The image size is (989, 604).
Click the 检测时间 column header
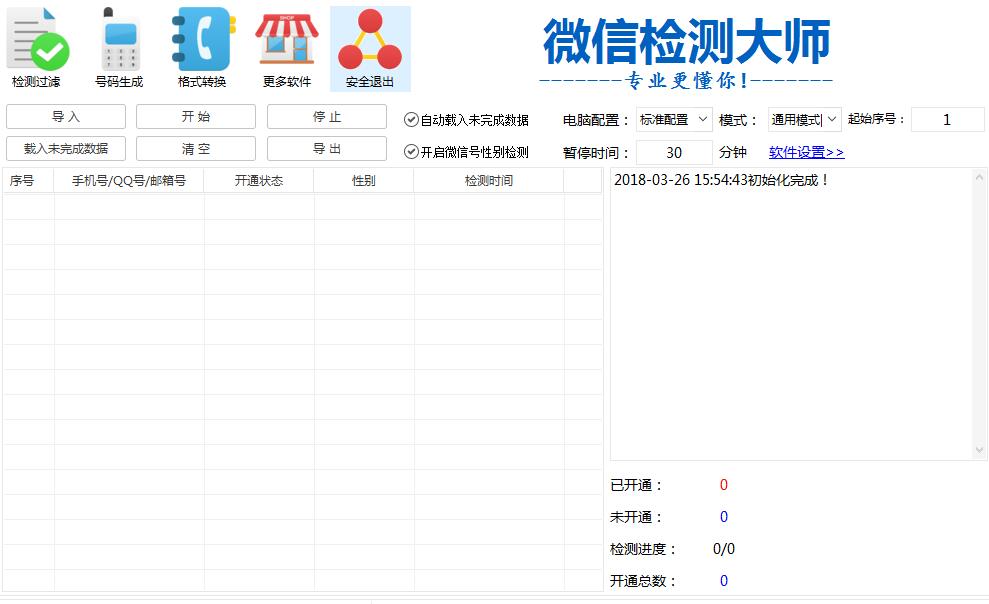[489, 181]
